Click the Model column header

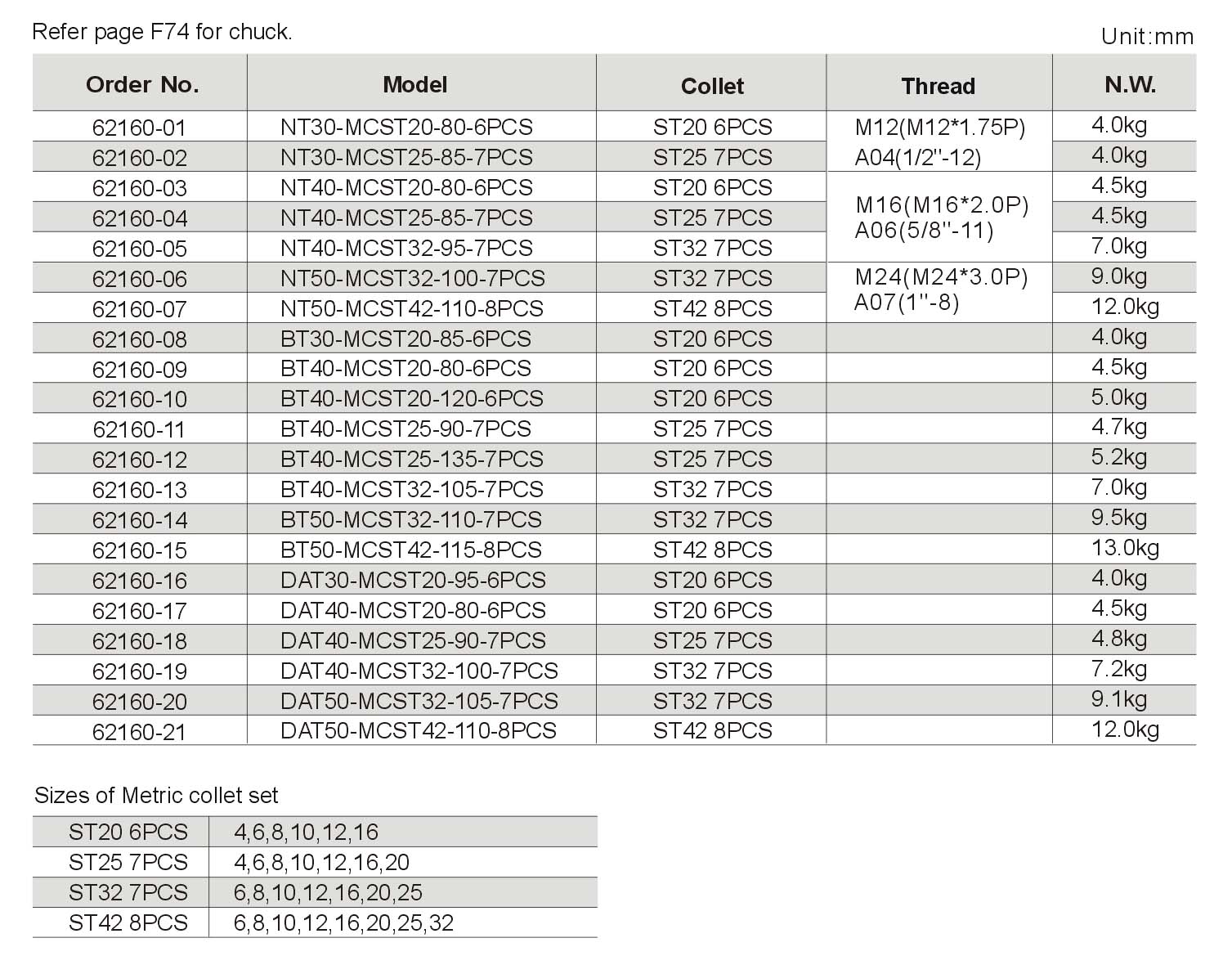415,85
